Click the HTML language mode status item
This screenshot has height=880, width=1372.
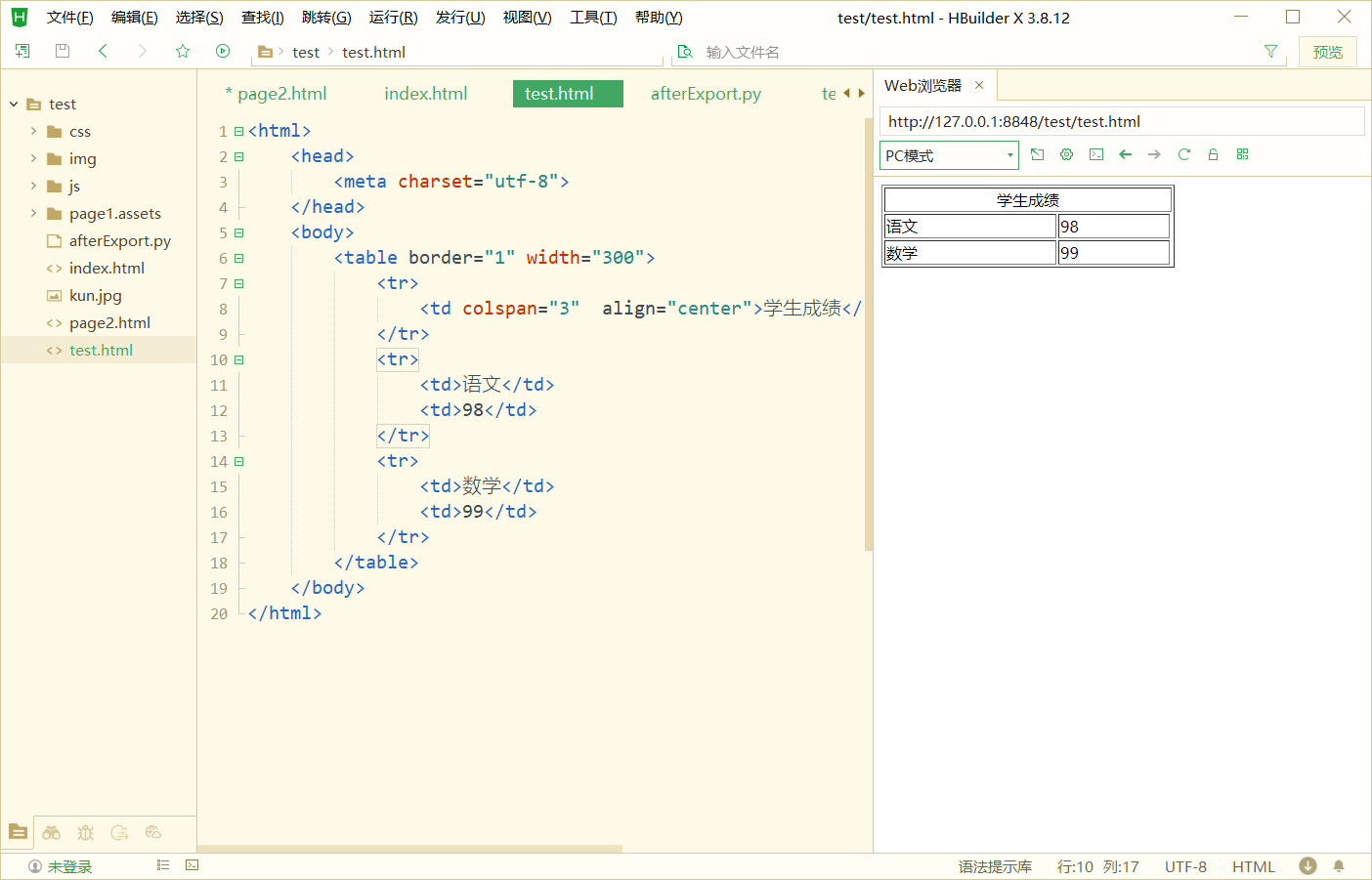[1254, 866]
